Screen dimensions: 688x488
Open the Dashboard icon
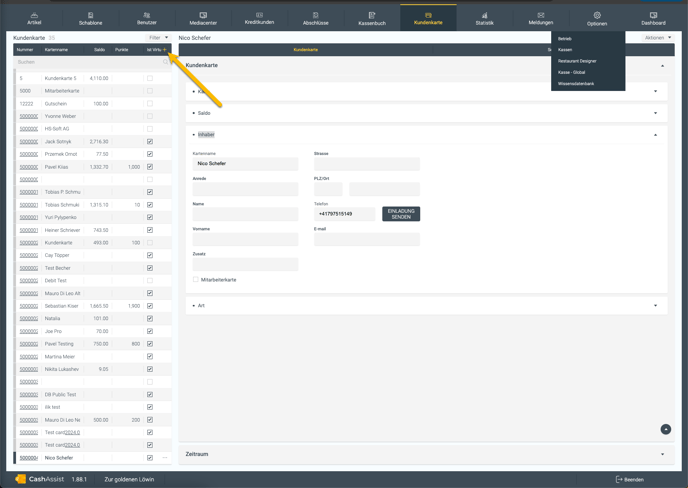pyautogui.click(x=653, y=15)
